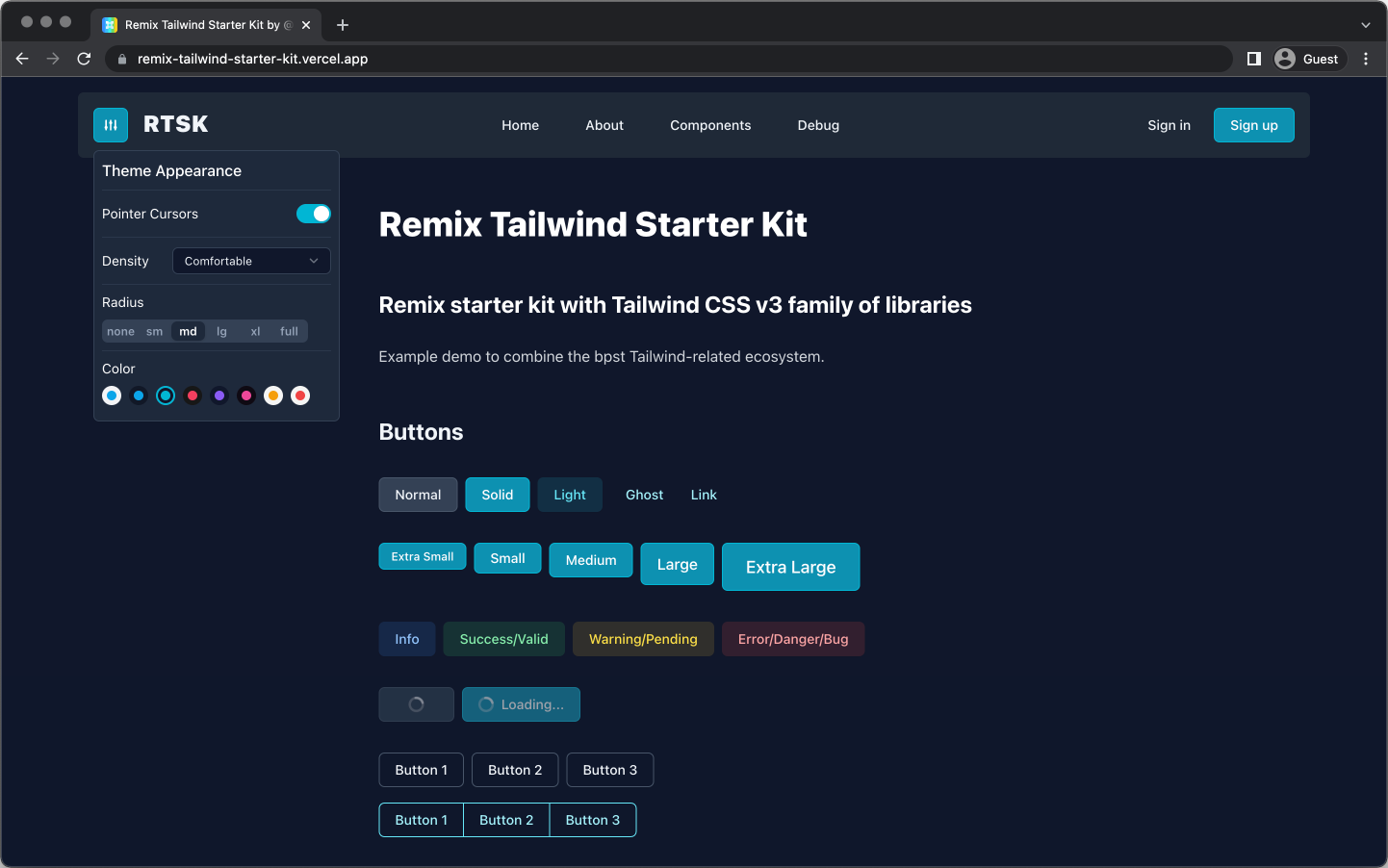
Task: Click the Theme Appearance panel heading
Action: coord(171,170)
